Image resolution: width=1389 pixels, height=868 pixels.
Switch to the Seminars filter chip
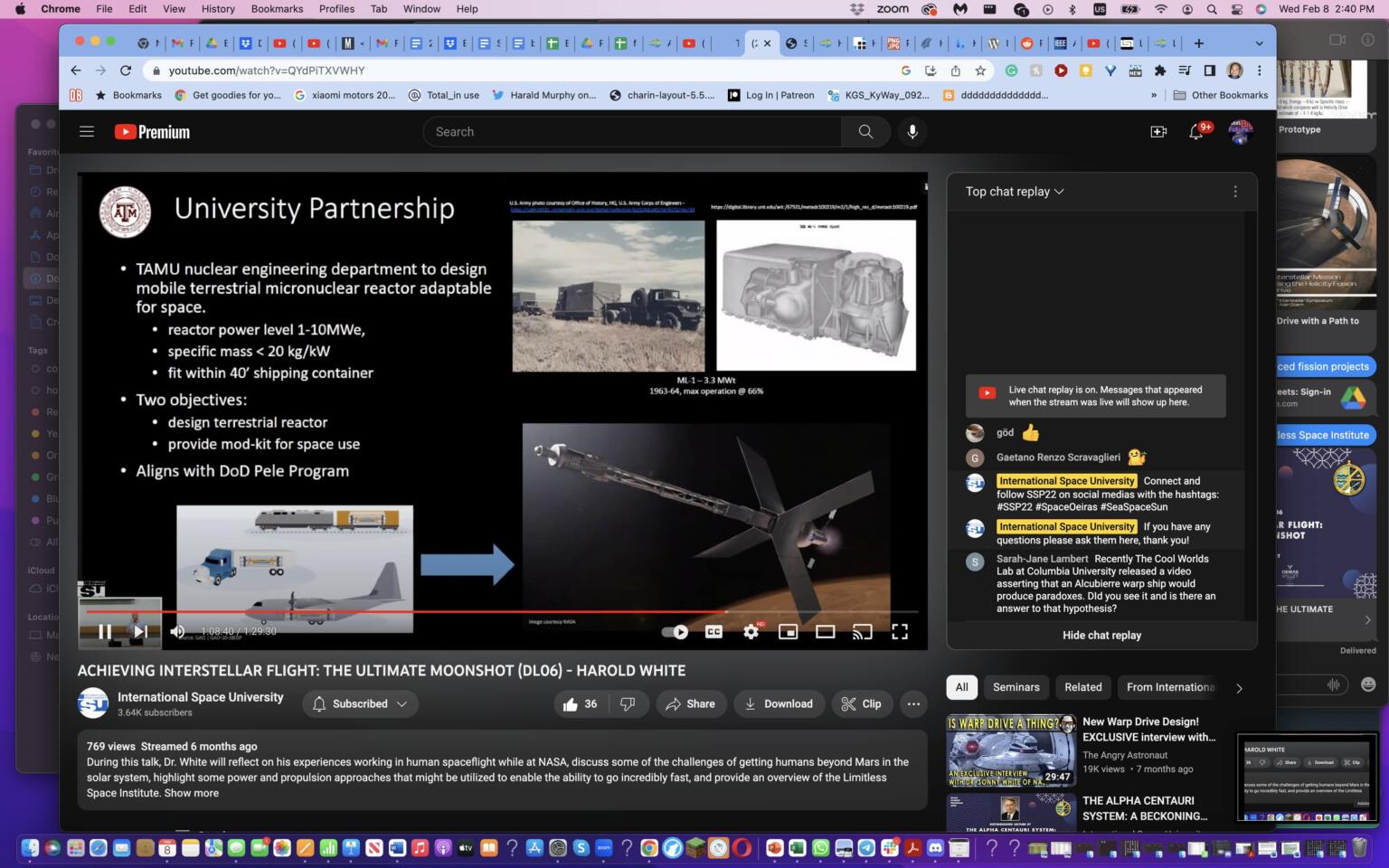click(x=1016, y=687)
